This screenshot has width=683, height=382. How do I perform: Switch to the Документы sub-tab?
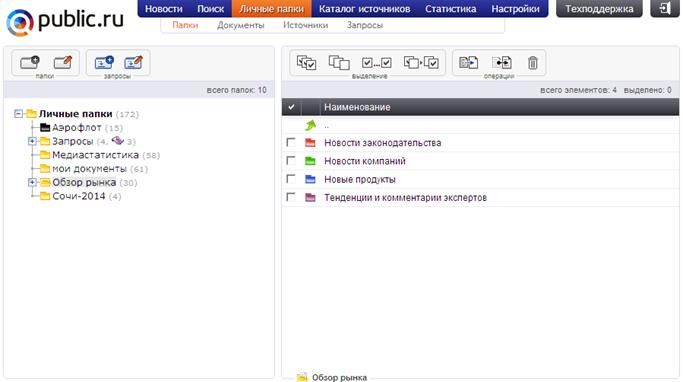tap(240, 25)
